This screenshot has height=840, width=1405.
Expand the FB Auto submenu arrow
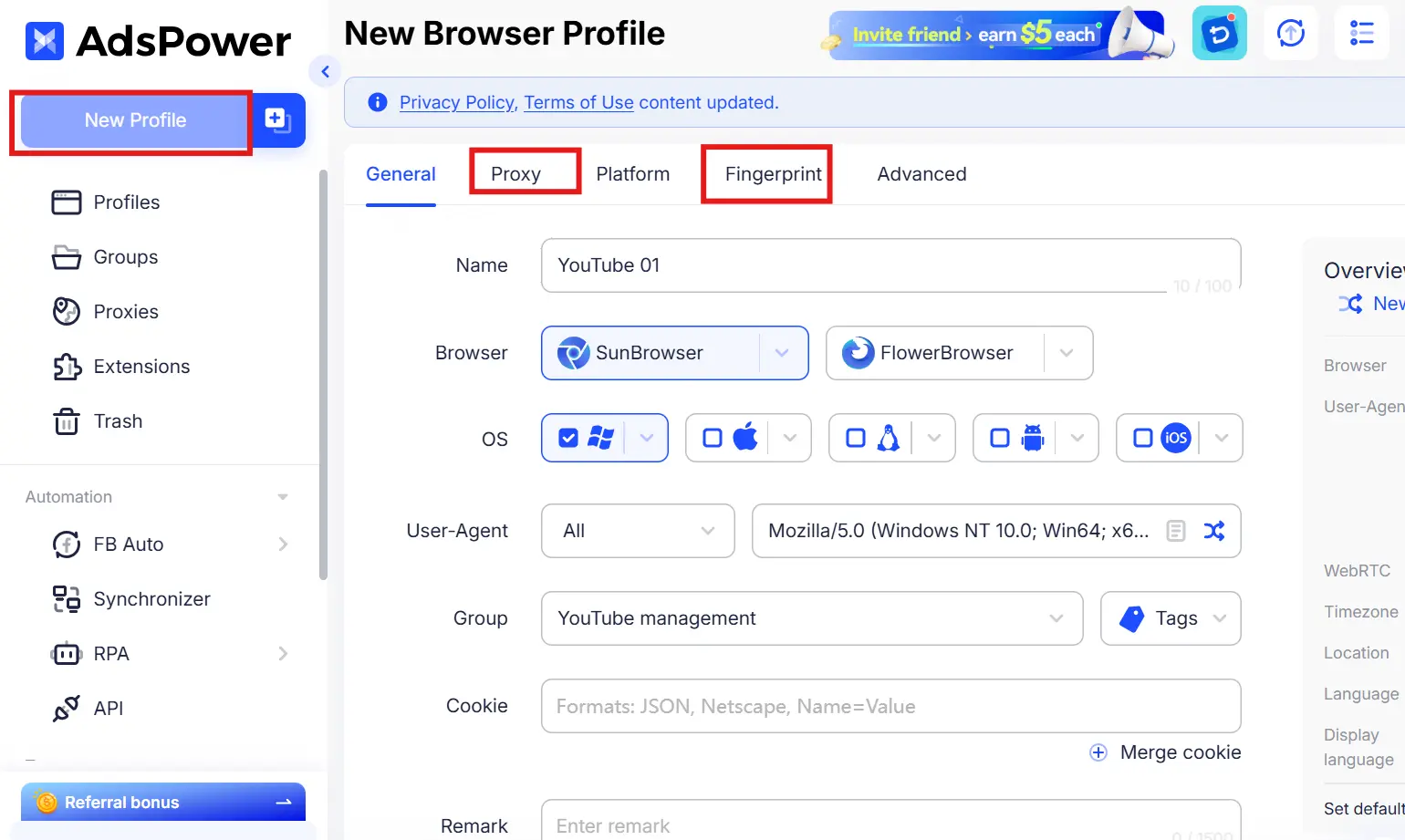283,544
